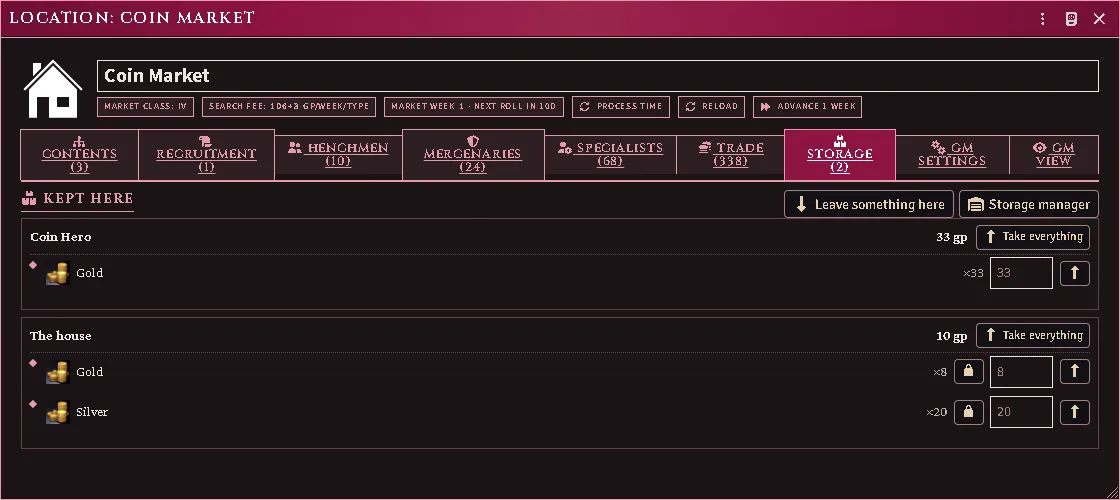Screen dimensions: 1120x500
Task: Open the GM Settings tab
Action: pyautogui.click(x=952, y=154)
